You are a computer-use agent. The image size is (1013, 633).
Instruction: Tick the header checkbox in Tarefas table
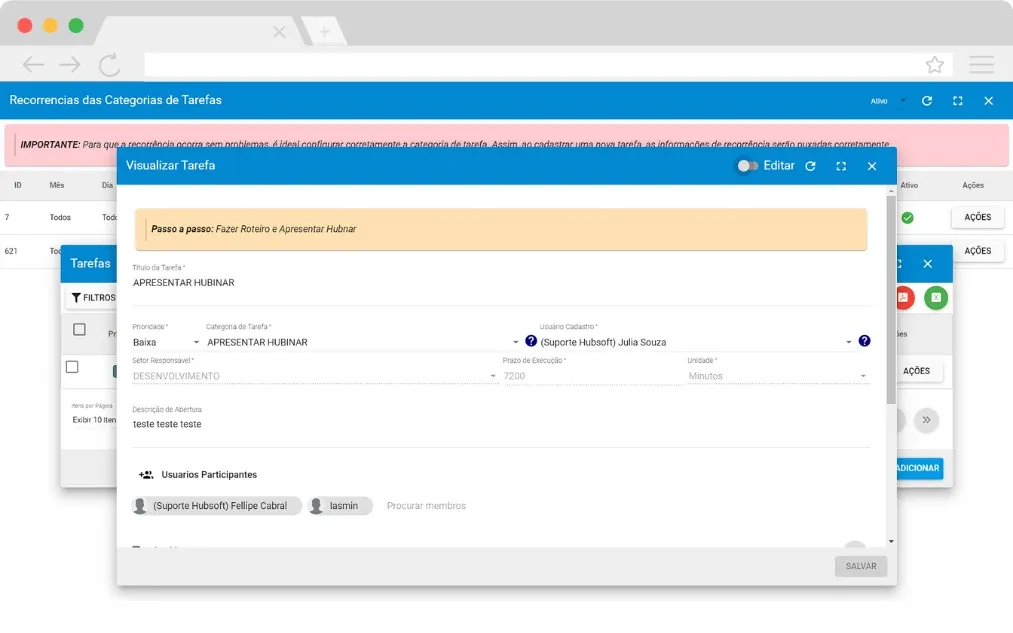click(x=79, y=329)
